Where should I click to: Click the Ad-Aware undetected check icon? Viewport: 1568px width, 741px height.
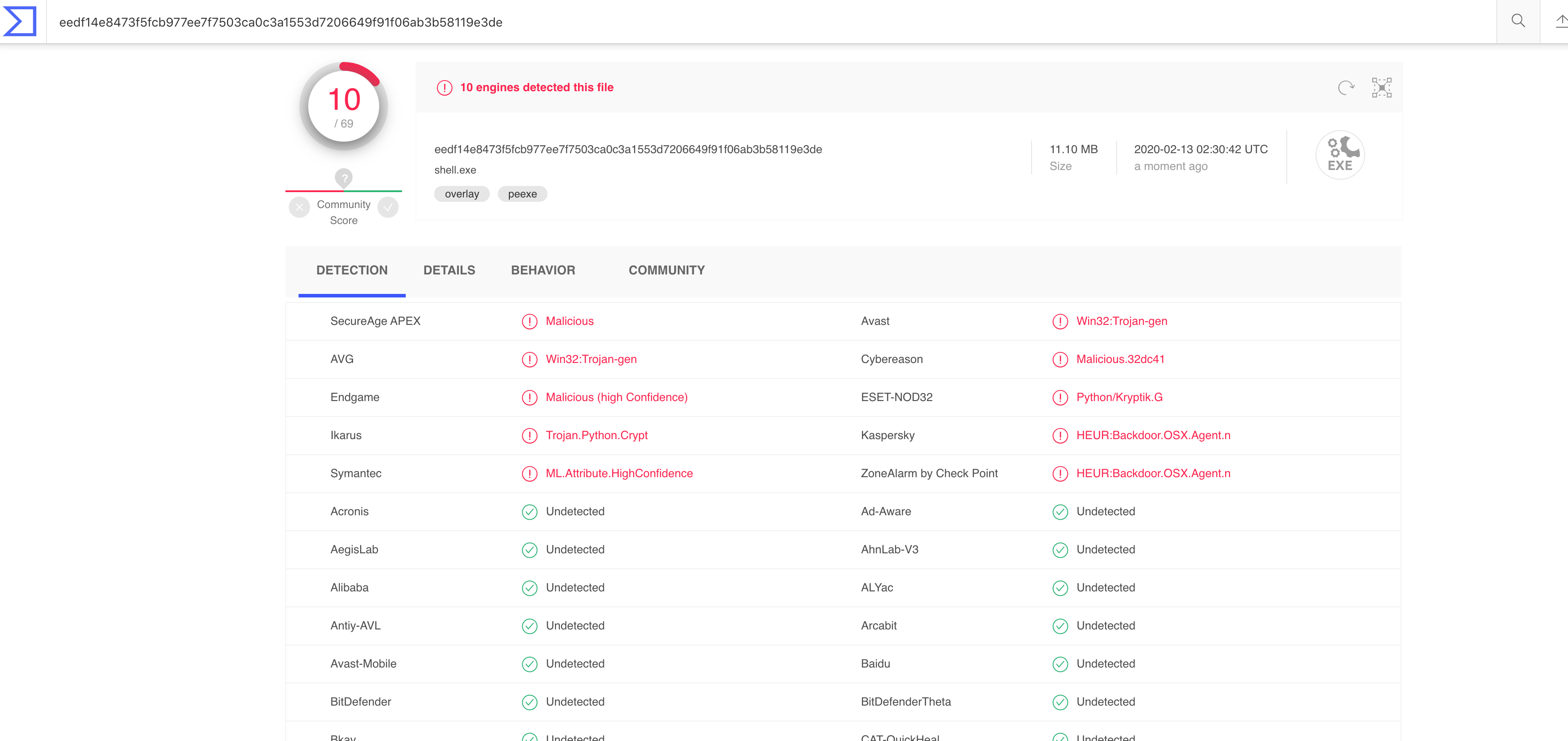click(1060, 512)
